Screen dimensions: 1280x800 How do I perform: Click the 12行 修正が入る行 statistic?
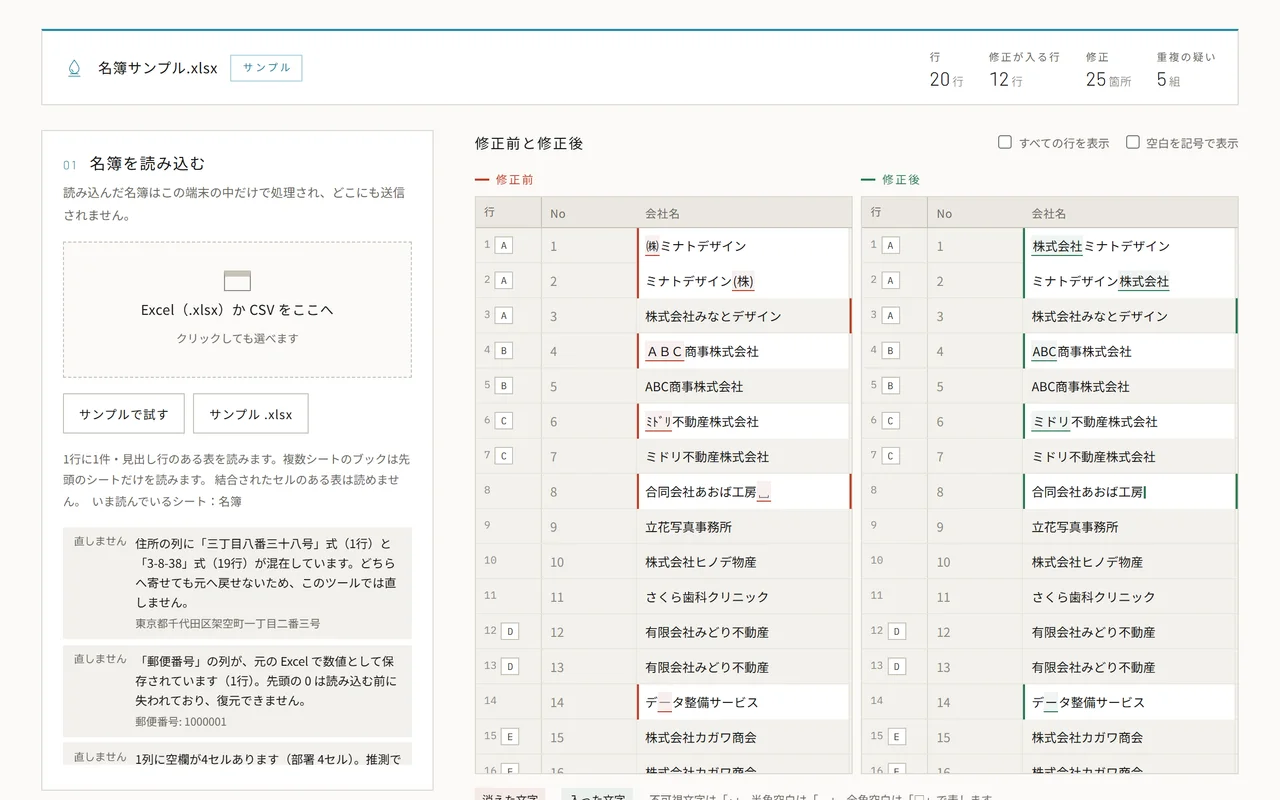pos(1006,80)
